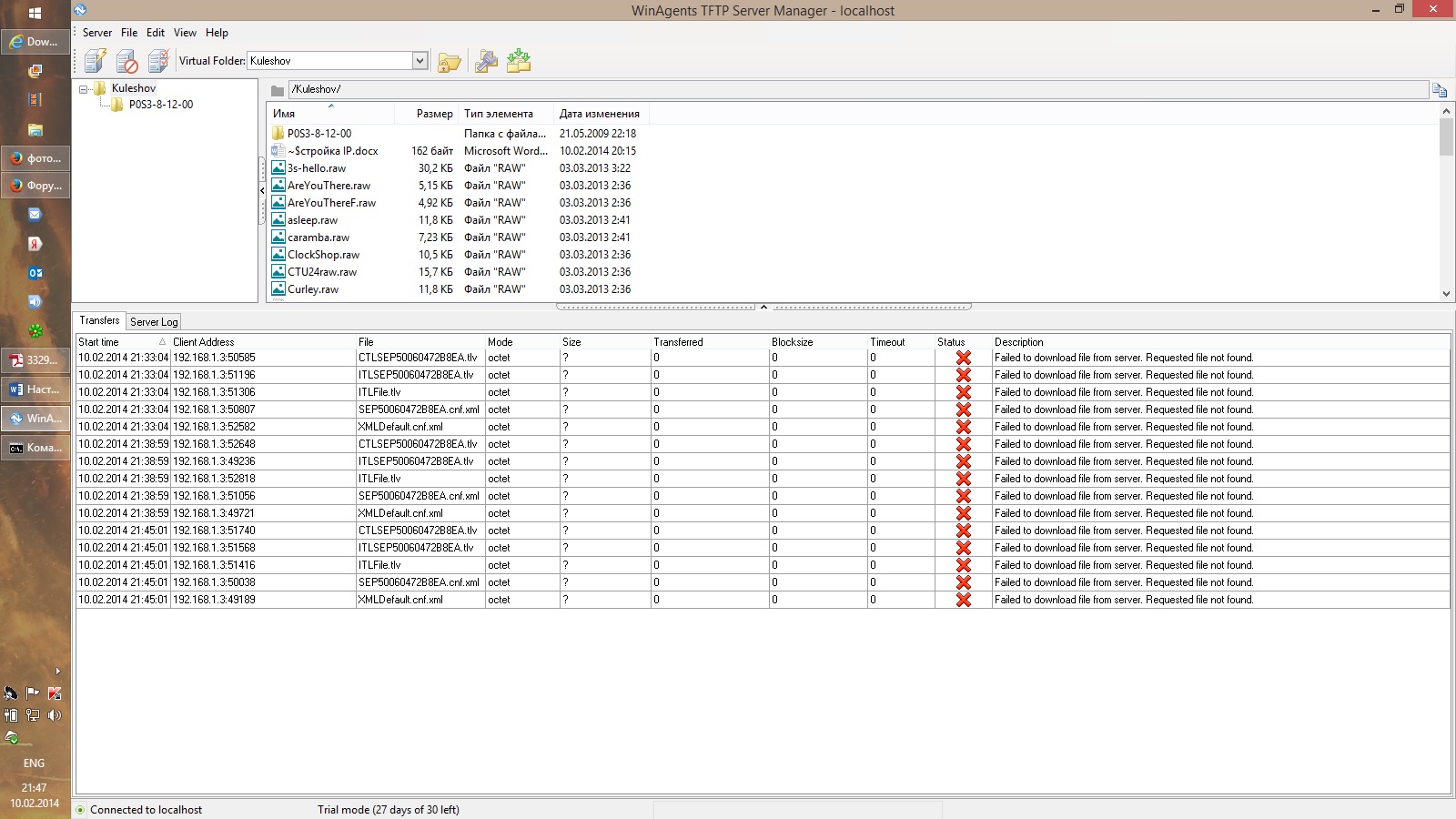Image resolution: width=1456 pixels, height=819 pixels.
Task: Click the red X status for 21:33:04 CTLSEP50060472B8EA.tlv
Action: [964, 358]
